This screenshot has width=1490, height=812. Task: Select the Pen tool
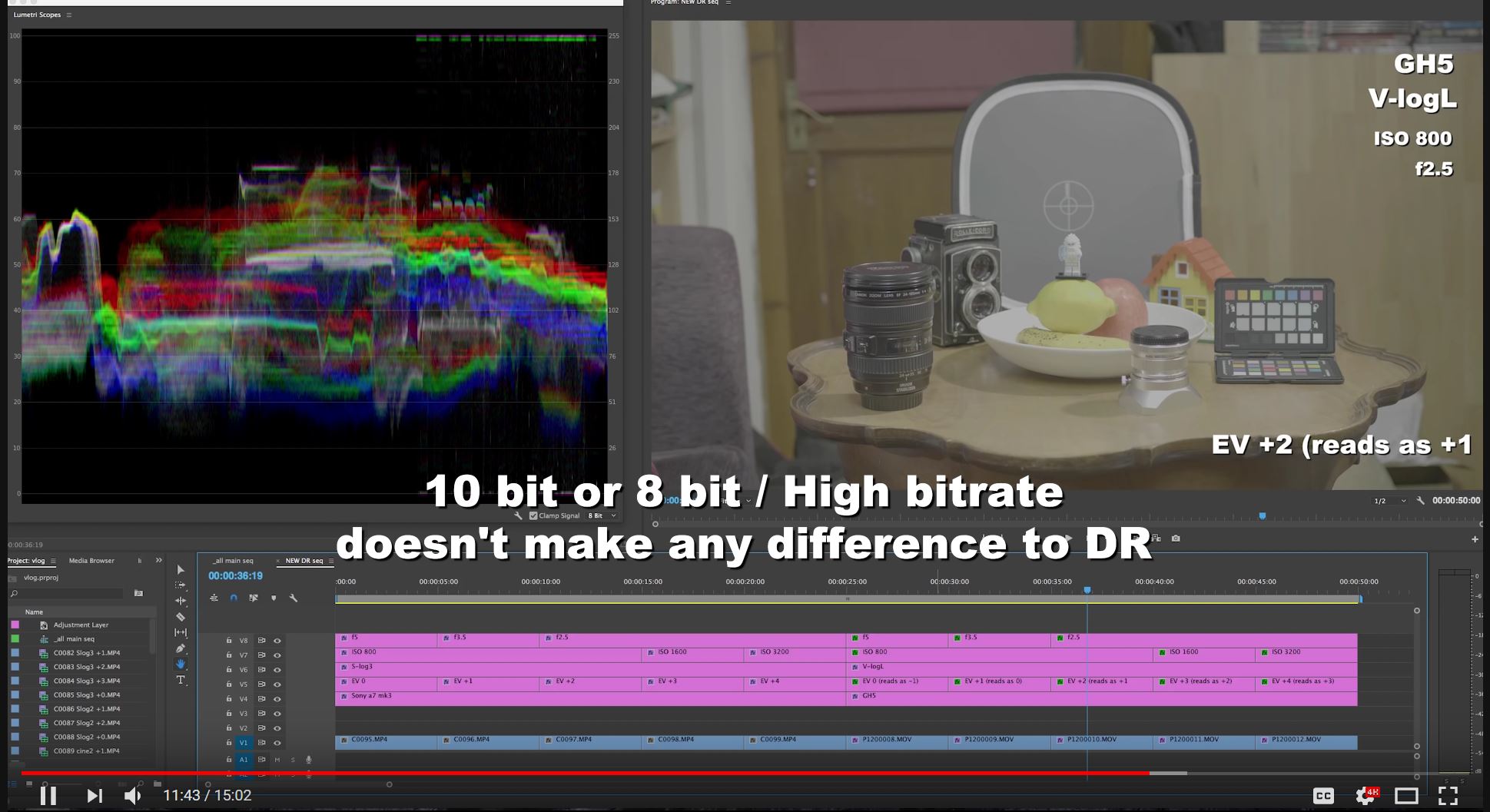[181, 648]
